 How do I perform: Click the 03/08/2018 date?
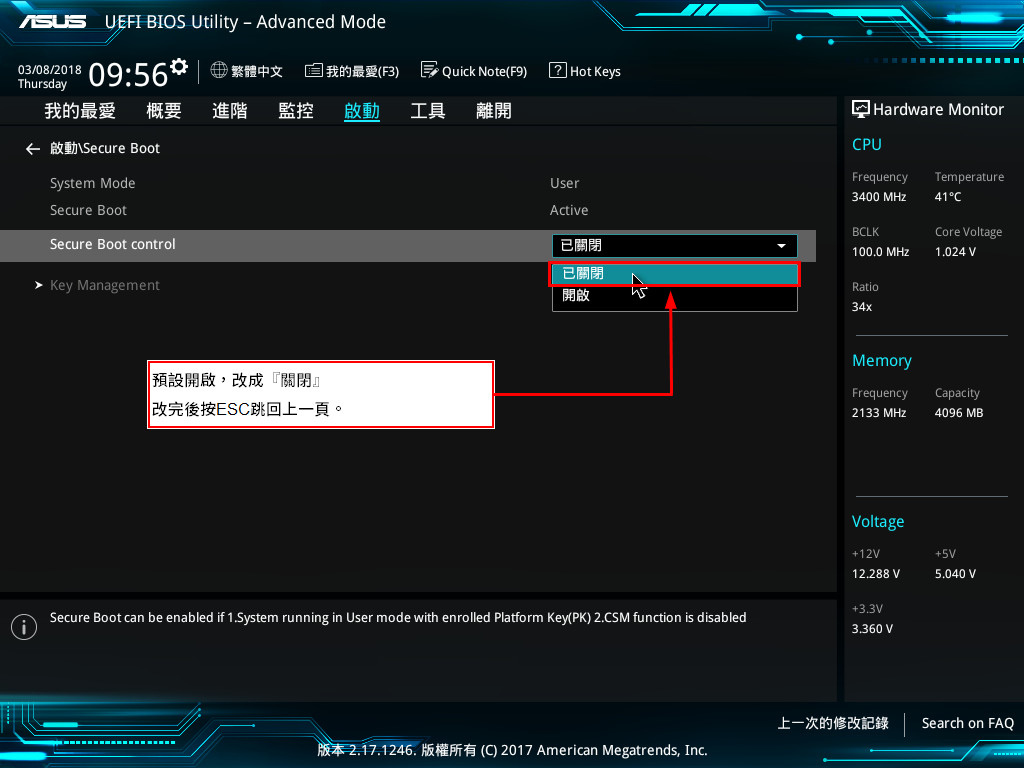pyautogui.click(x=50, y=69)
